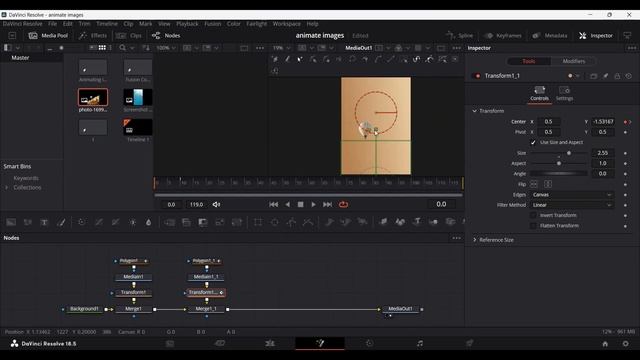The height and width of the screenshot is (360, 640).
Task: Toggle the Center keyframe diamond
Action: click(625, 122)
